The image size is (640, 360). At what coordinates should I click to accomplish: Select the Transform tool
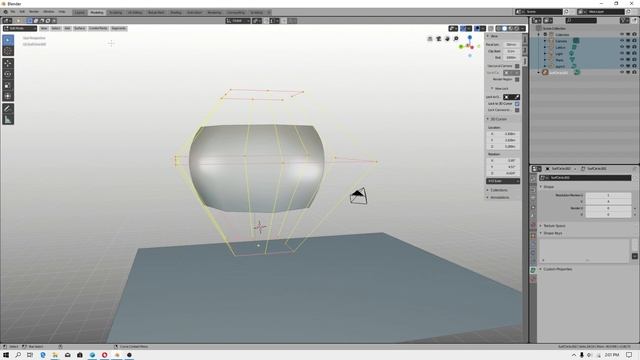[x=8, y=96]
